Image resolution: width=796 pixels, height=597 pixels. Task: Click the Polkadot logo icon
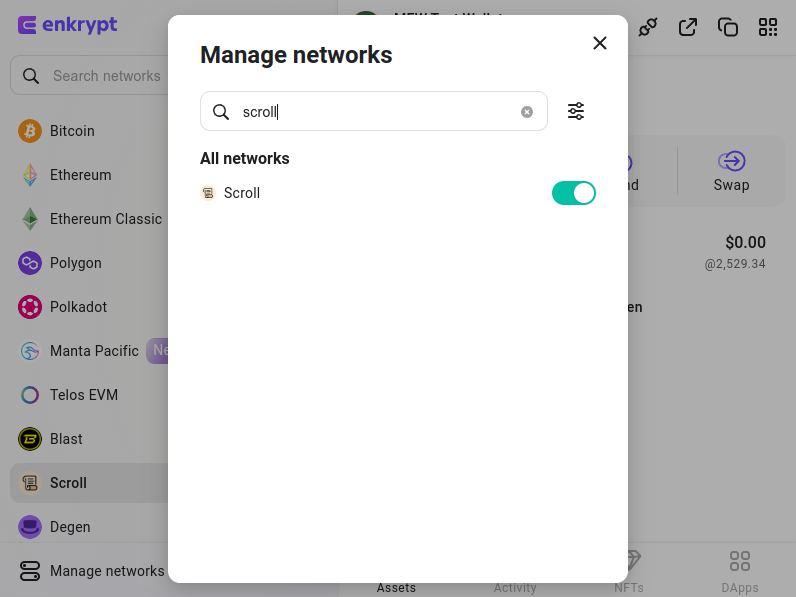coord(30,307)
